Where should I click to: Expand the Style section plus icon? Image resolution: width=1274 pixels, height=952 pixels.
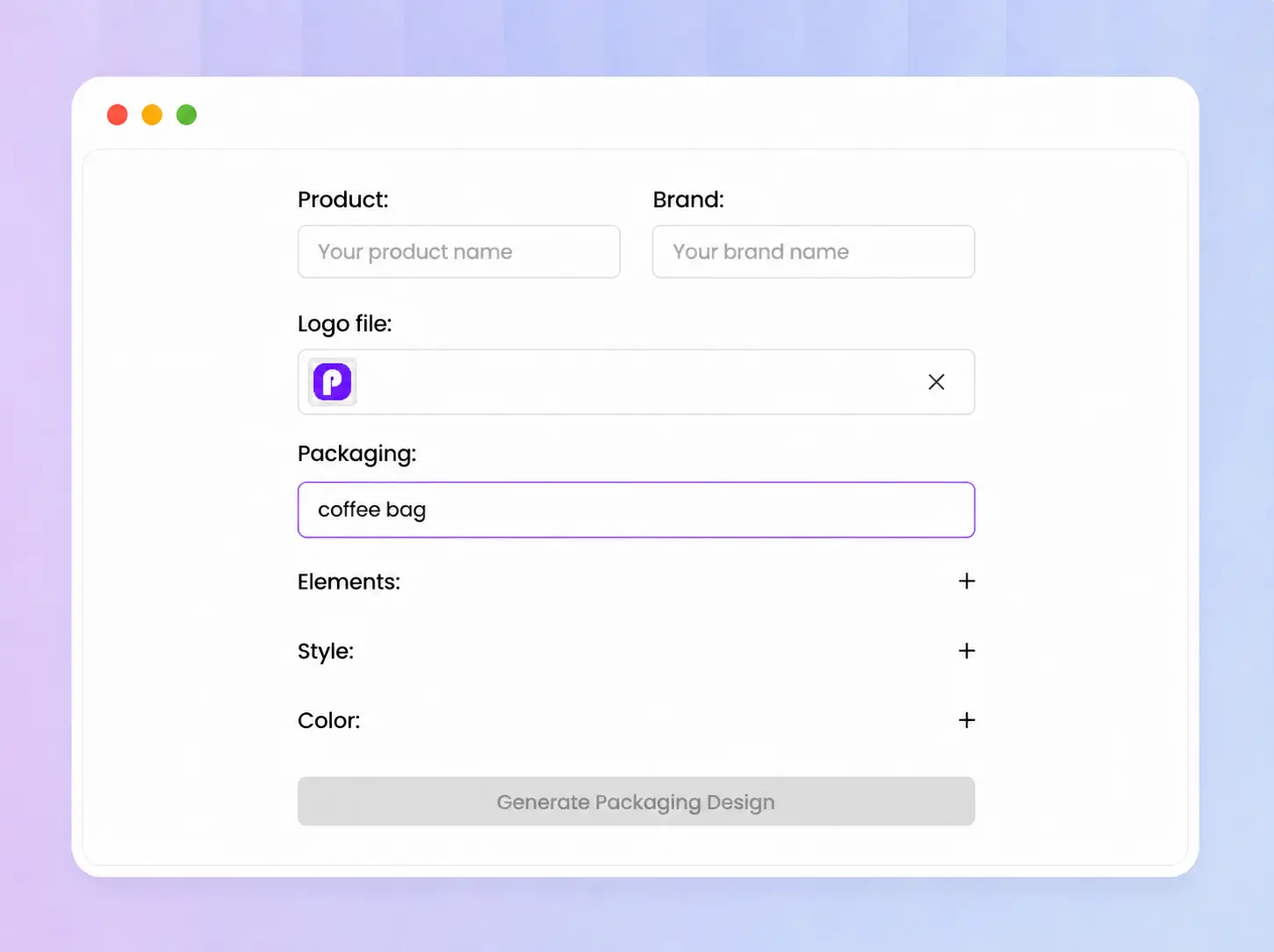[967, 651]
